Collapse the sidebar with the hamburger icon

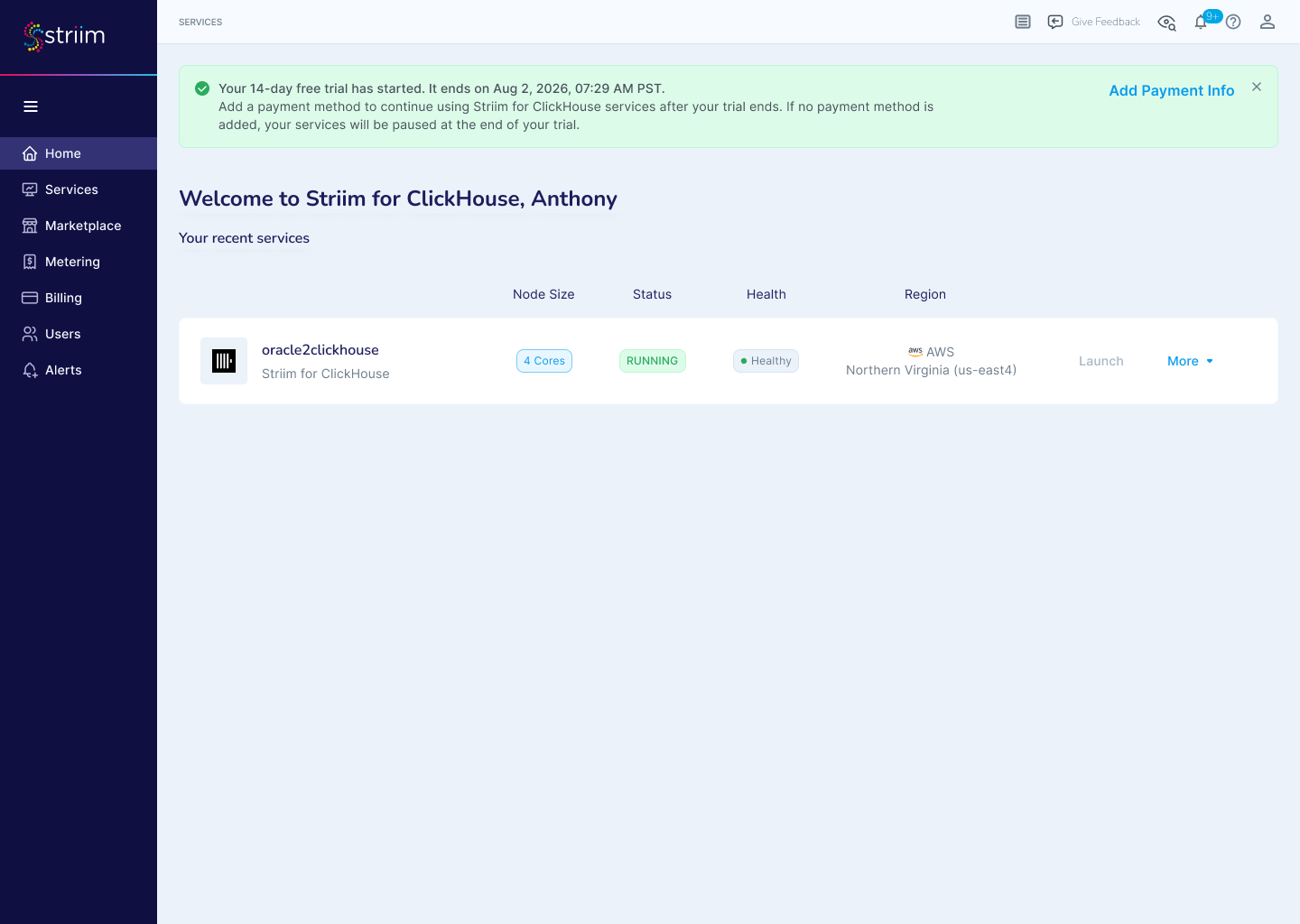31,106
